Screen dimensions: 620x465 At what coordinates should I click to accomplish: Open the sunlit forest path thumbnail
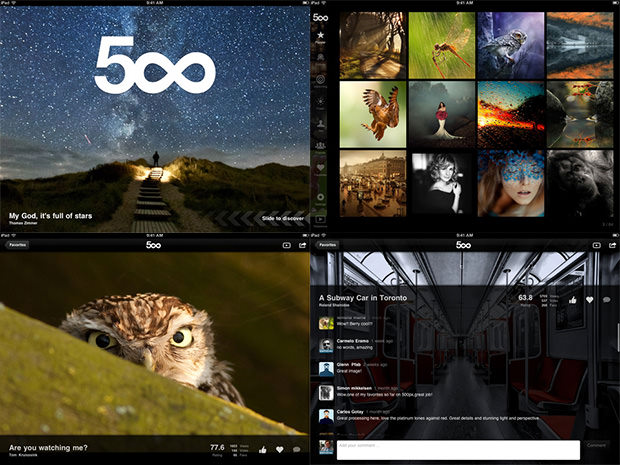[x=373, y=45]
